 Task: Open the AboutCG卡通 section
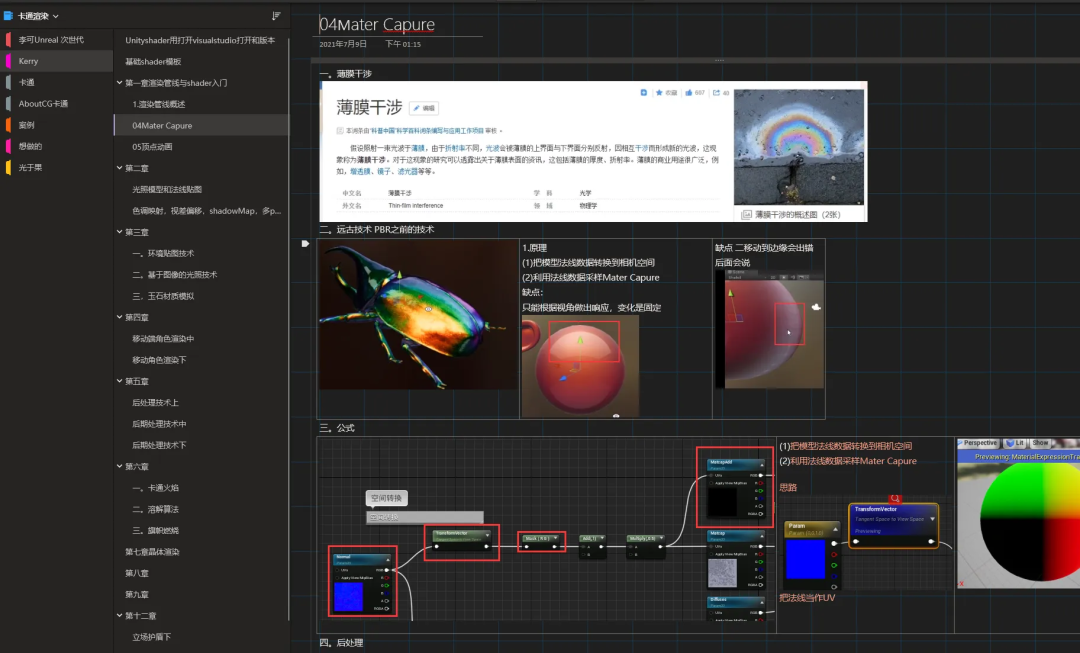56,104
